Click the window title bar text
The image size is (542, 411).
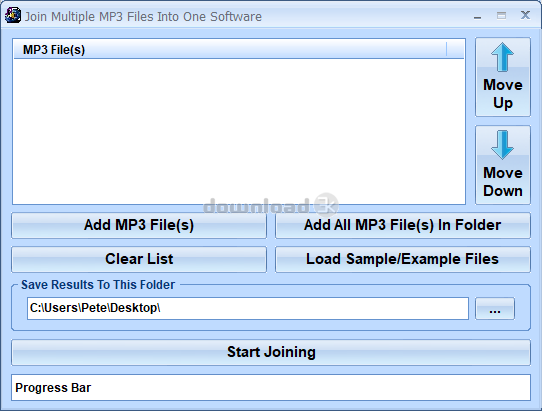143,17
